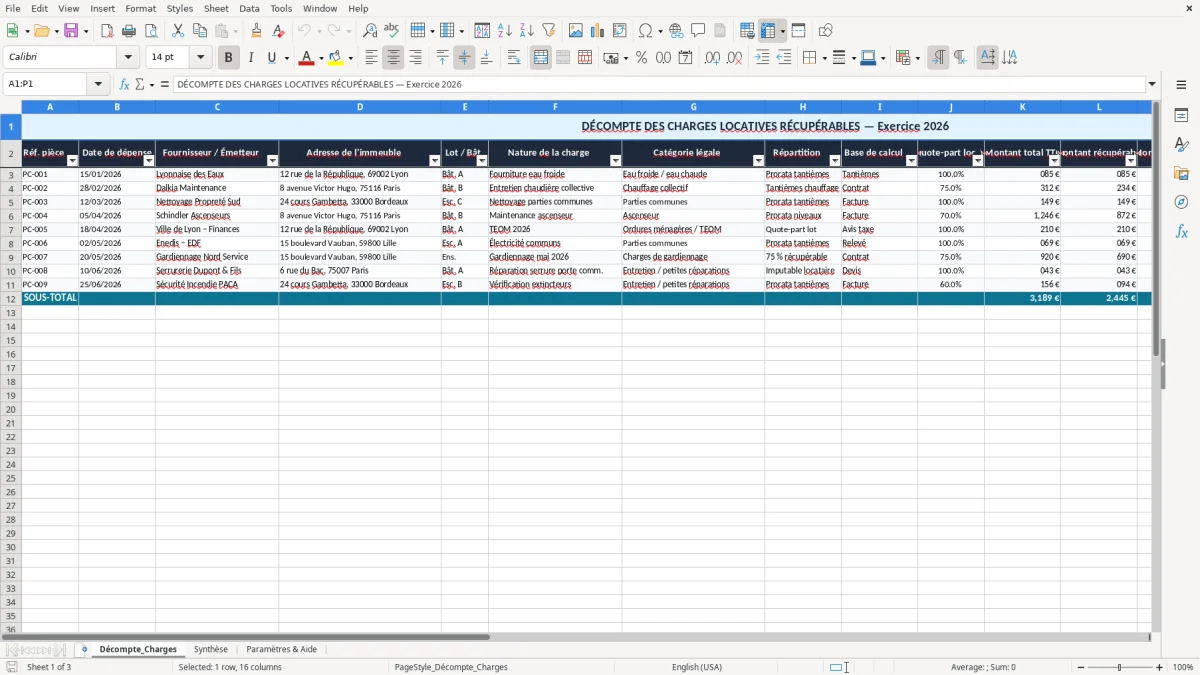
Task: Click the AutoFilter funnel icon
Action: pos(549,31)
